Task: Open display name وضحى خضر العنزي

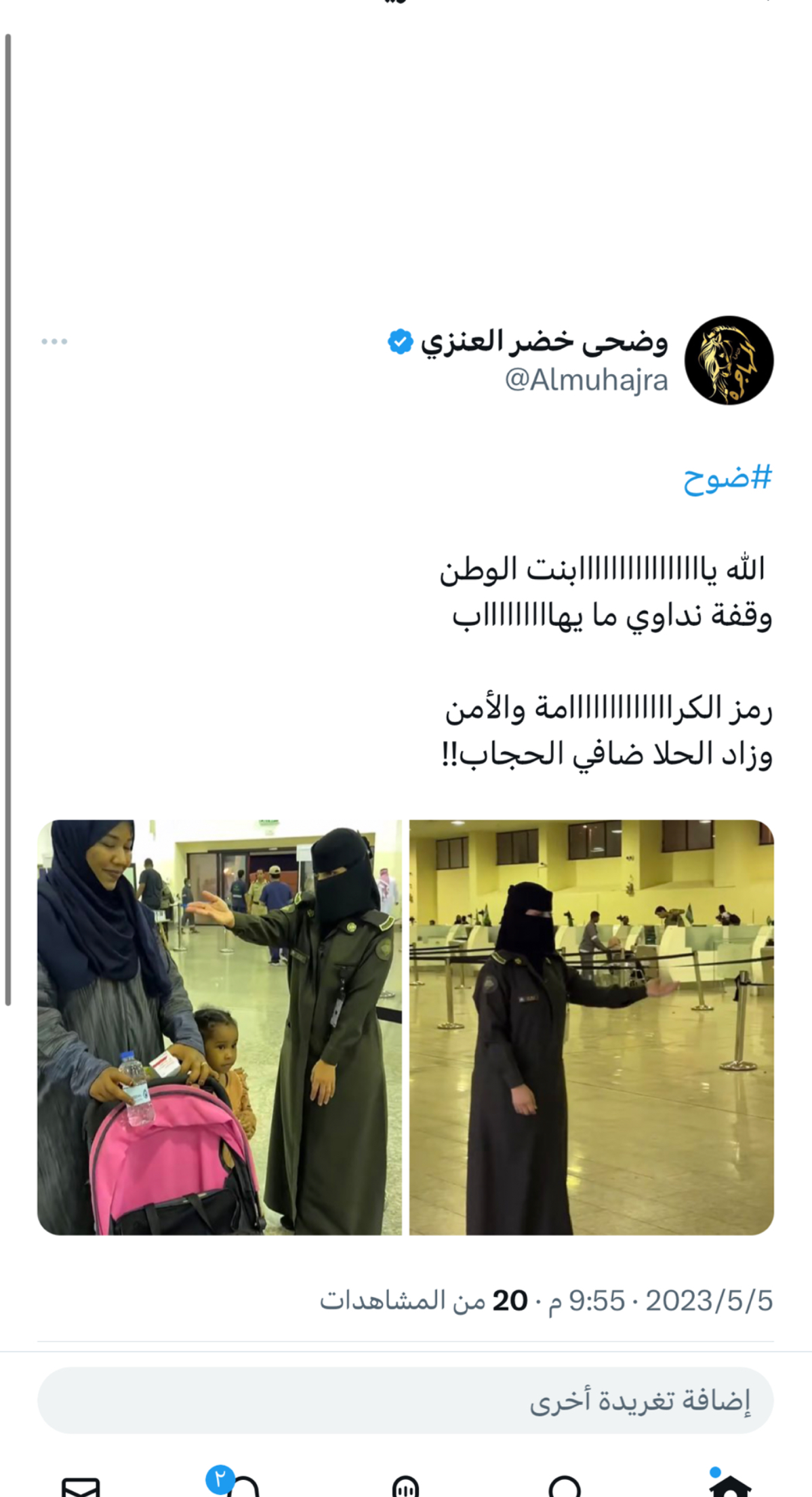Action: point(544,342)
